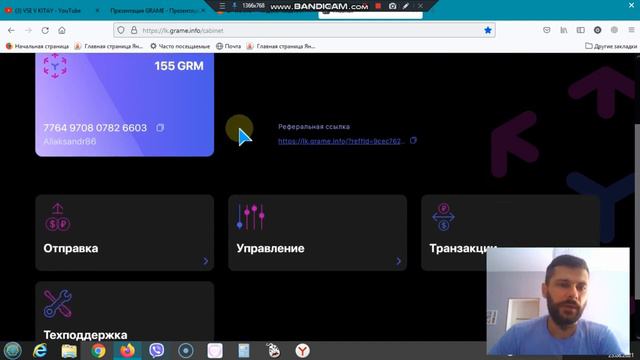Viewport: 640px width, 360px height.
Task: Launch Google Chrome from the taskbar
Action: (98, 351)
